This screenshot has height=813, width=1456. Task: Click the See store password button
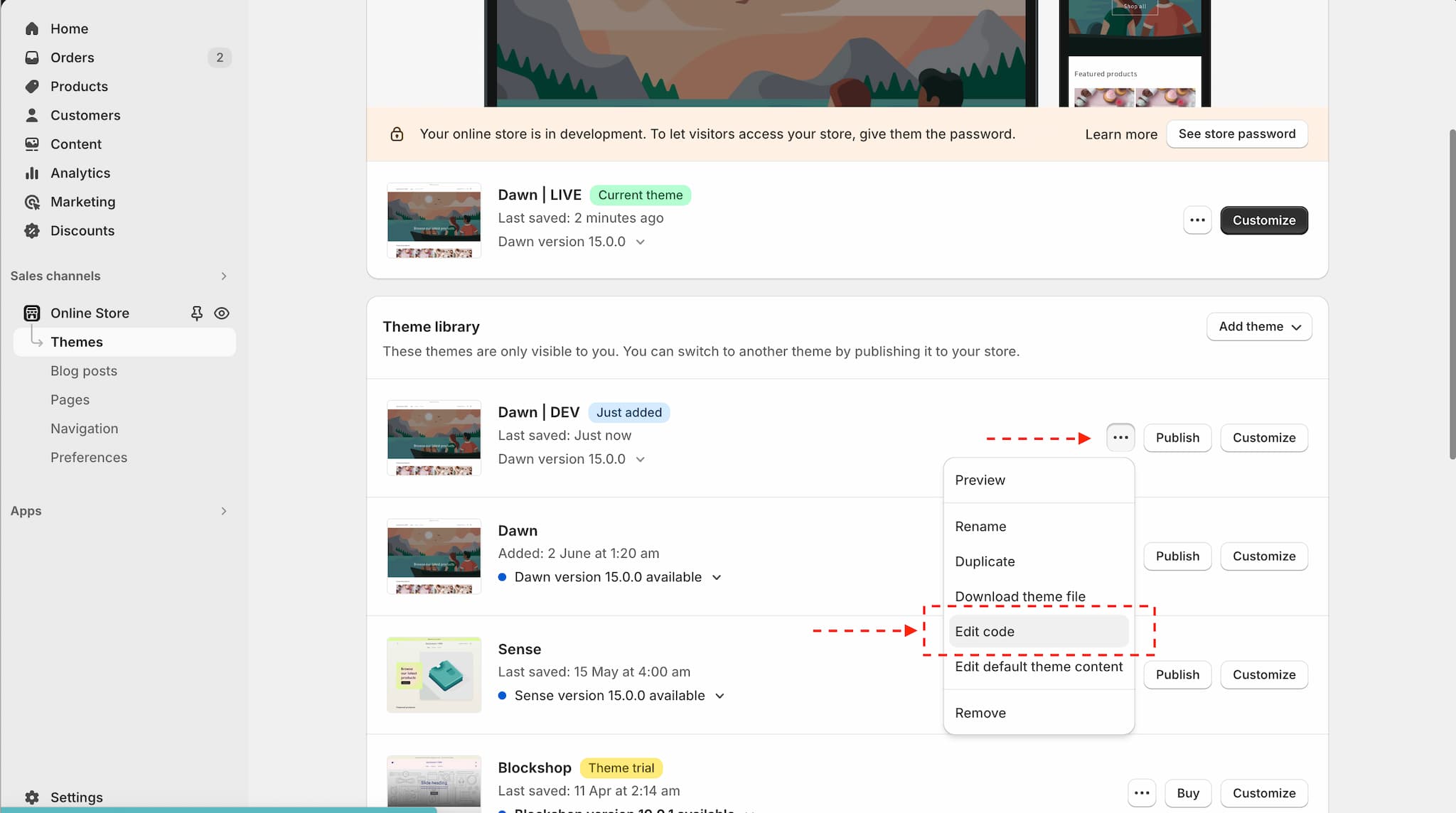(x=1236, y=134)
